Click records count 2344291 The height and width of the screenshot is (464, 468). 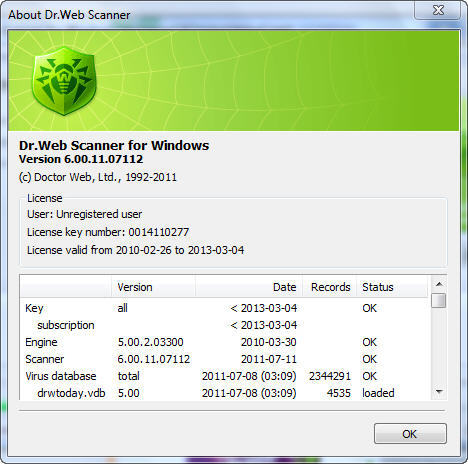tap(330, 376)
